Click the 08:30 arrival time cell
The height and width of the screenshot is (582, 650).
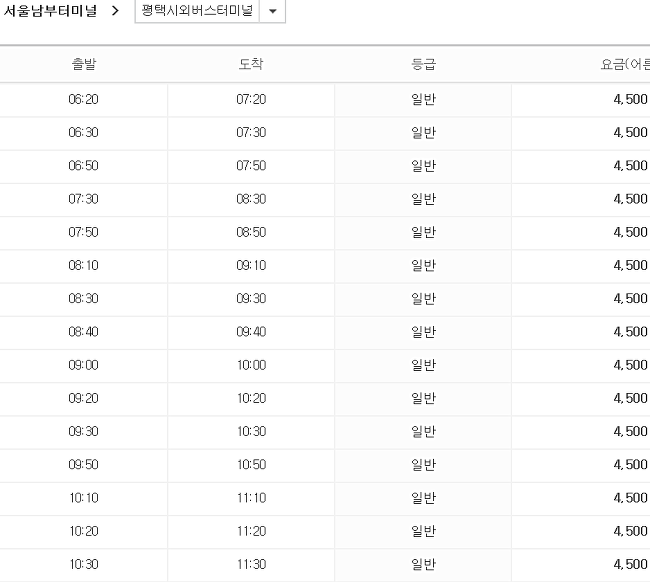251,199
